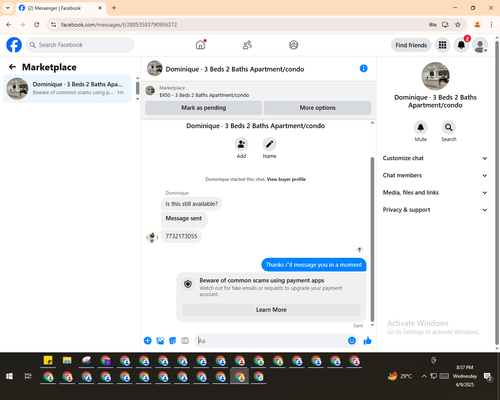Open View buyer profile link

pos(286,179)
